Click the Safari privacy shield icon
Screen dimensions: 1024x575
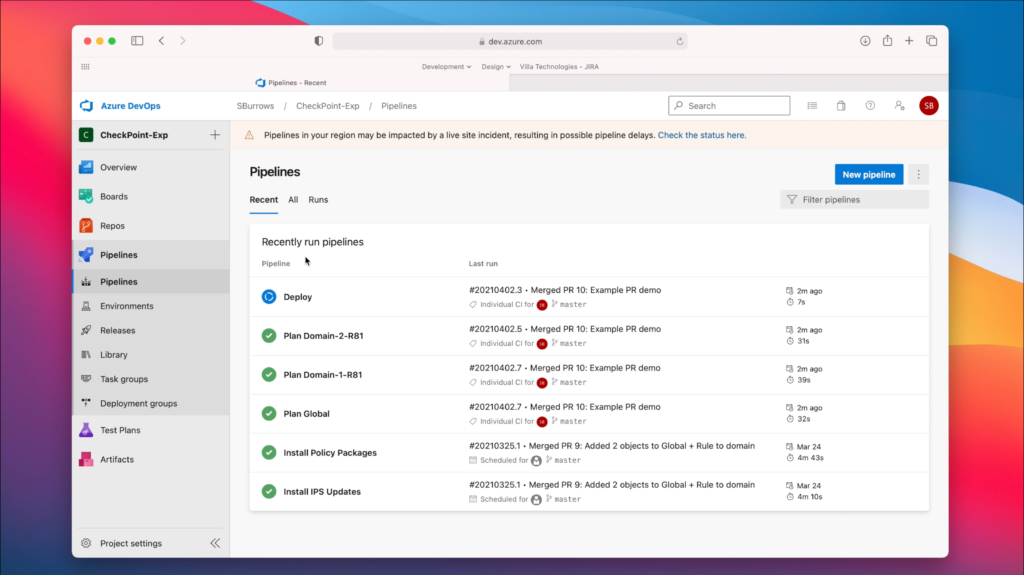[x=319, y=41]
